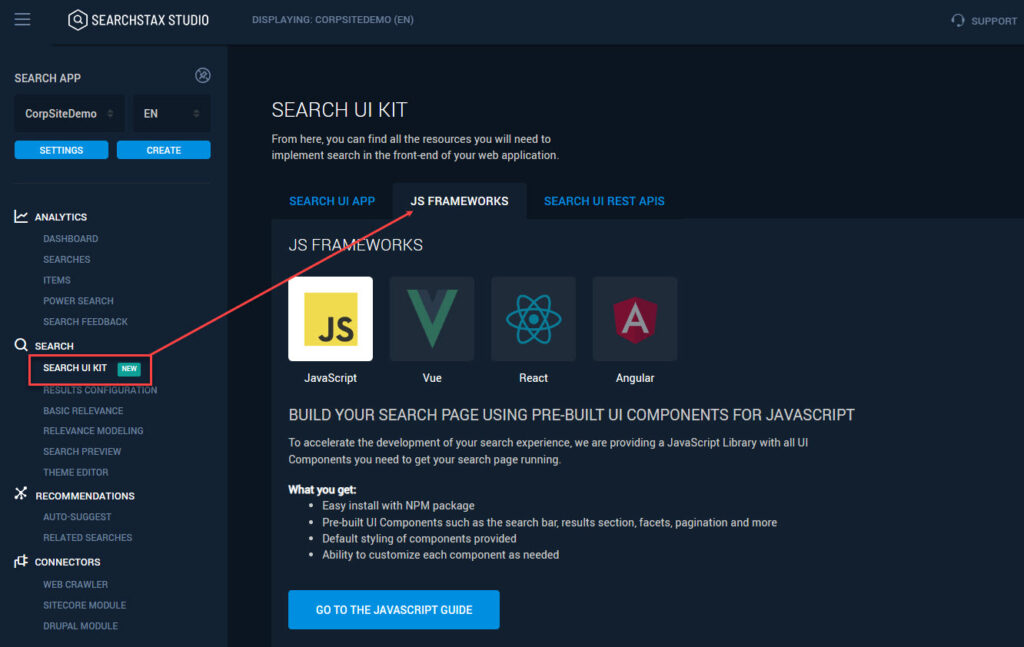
Task: Click the Connectors section header
Action: [x=67, y=562]
